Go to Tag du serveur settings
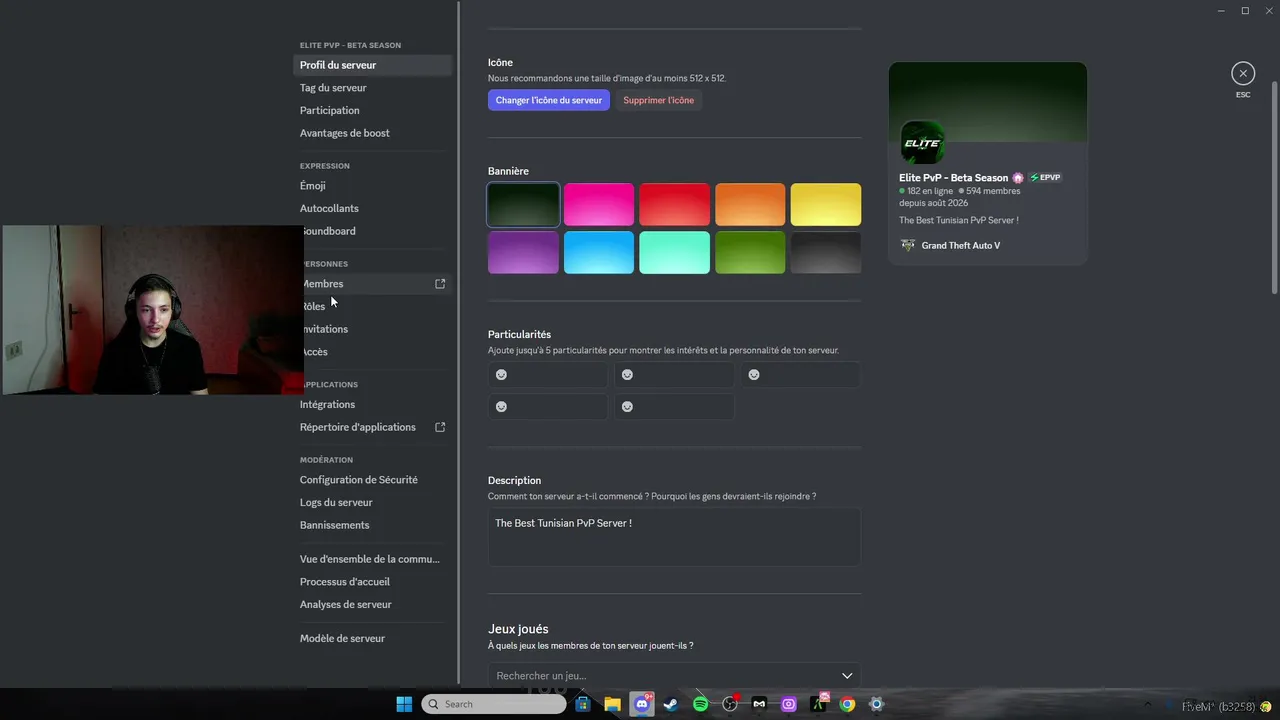This screenshot has height=720, width=1280. [x=372, y=88]
